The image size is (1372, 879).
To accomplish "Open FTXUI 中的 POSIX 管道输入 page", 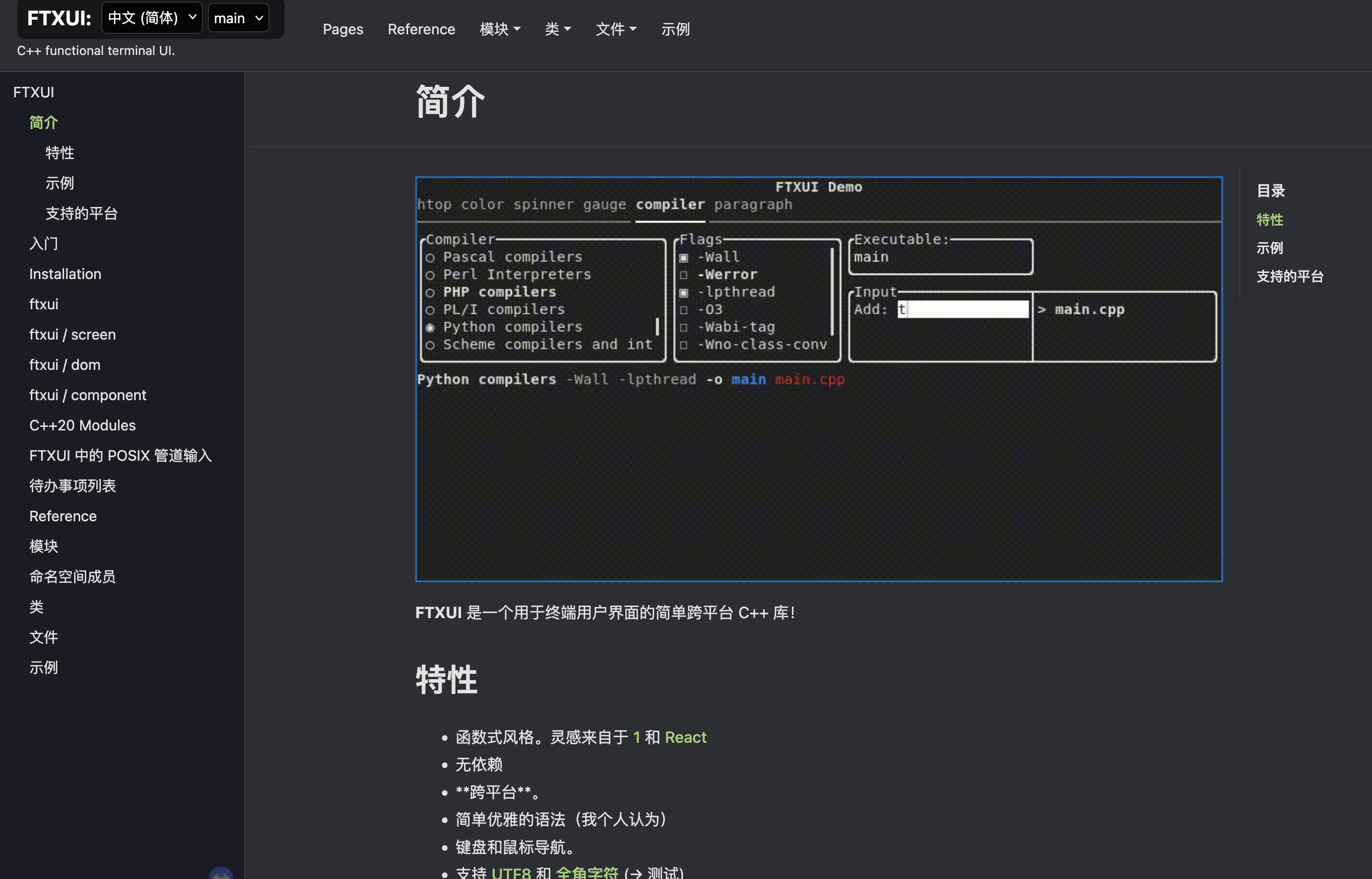I will [121, 456].
